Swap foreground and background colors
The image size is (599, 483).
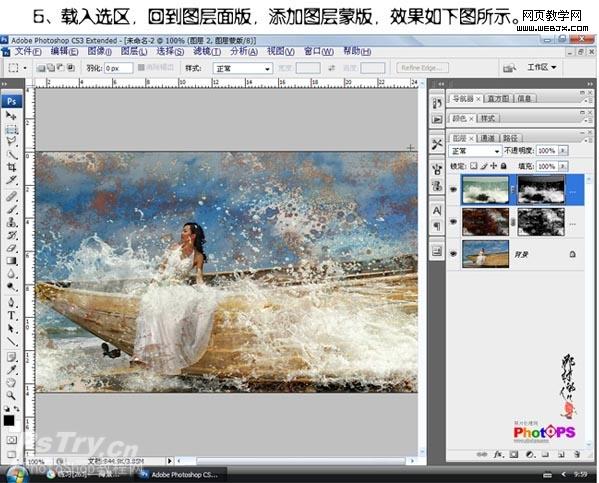16,408
